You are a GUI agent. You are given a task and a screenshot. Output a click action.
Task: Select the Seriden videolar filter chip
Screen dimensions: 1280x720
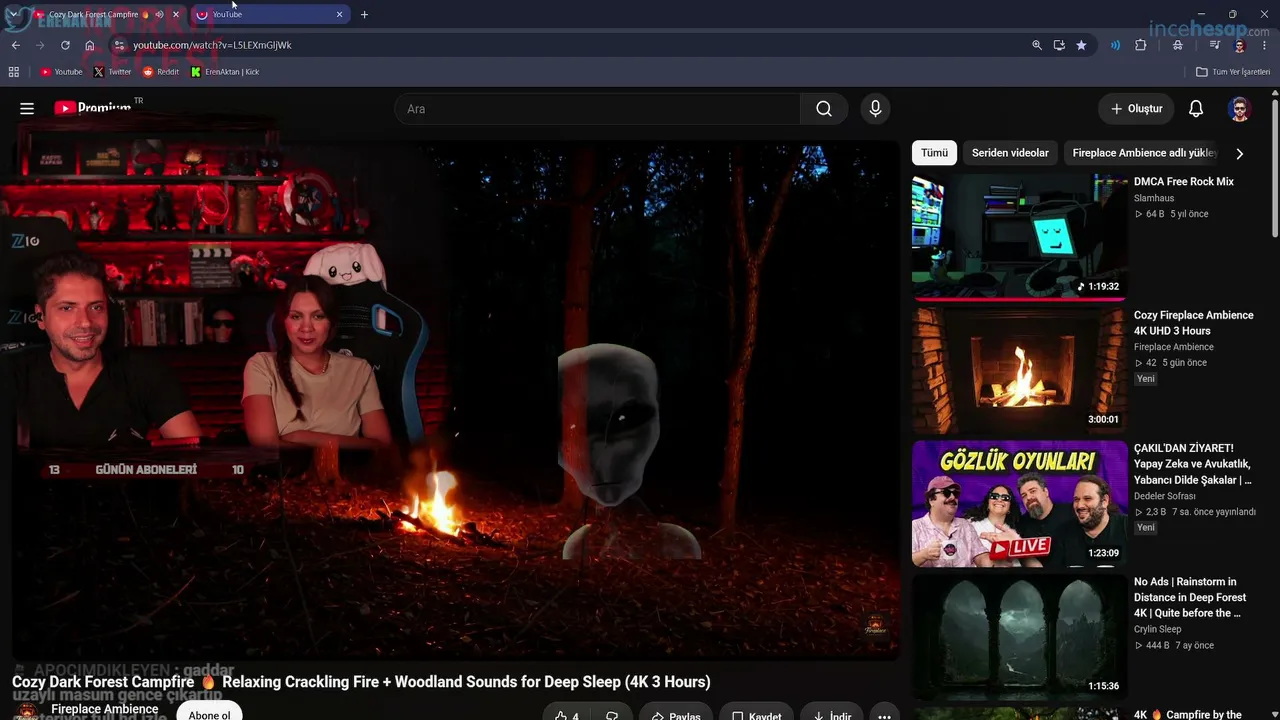(x=1010, y=153)
